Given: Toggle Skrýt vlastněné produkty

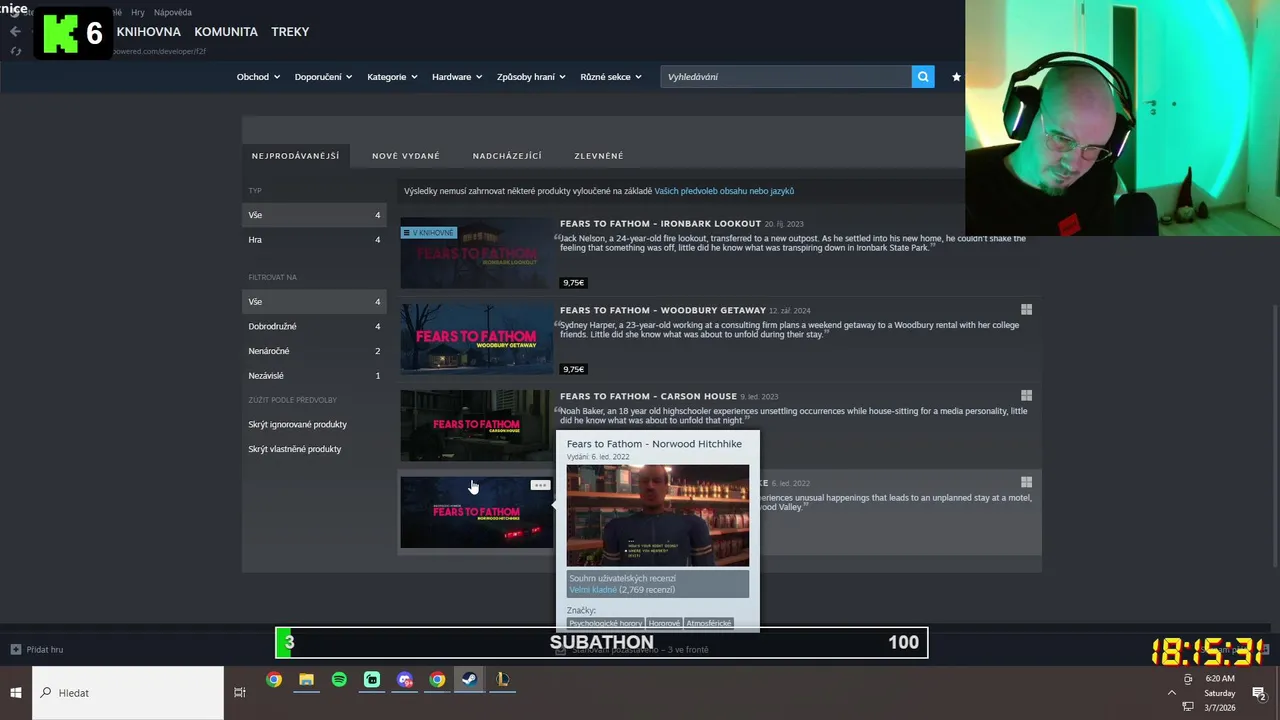Looking at the screenshot, I should pyautogui.click(x=295, y=449).
